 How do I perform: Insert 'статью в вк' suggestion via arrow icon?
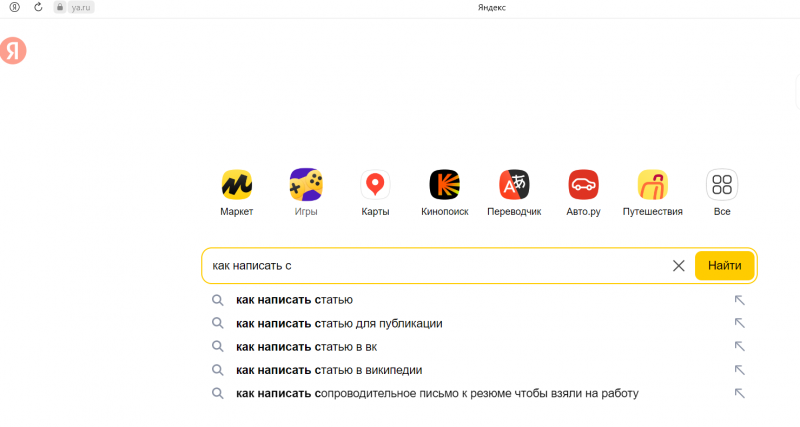[739, 346]
